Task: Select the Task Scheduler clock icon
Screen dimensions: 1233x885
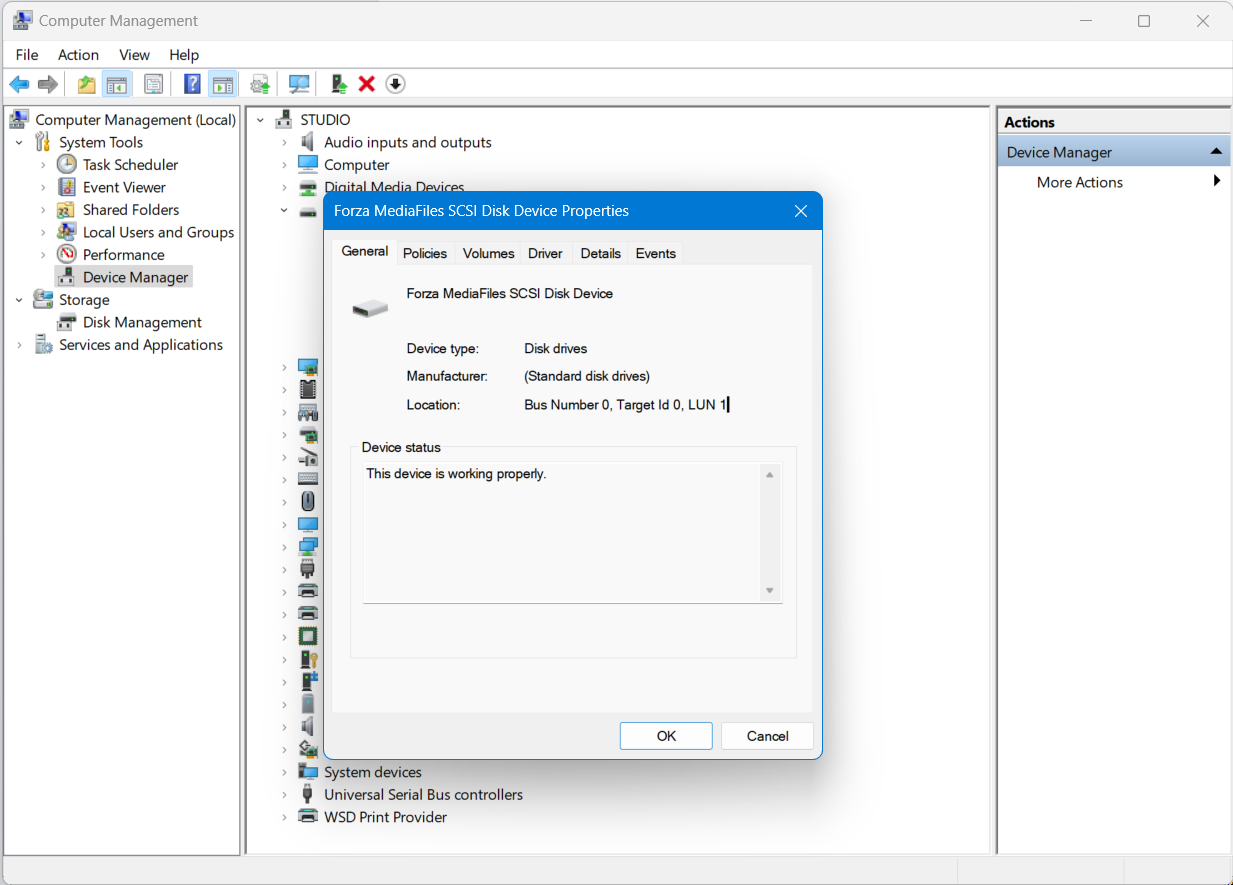Action: [x=67, y=164]
